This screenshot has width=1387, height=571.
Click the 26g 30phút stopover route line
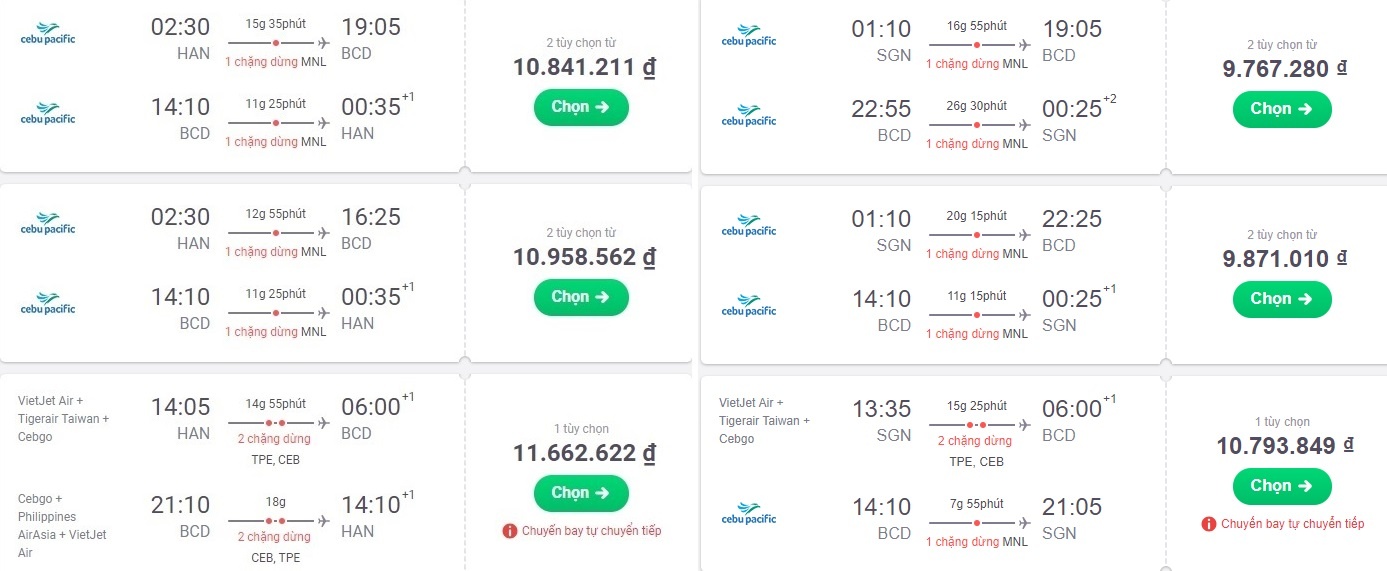(x=979, y=125)
